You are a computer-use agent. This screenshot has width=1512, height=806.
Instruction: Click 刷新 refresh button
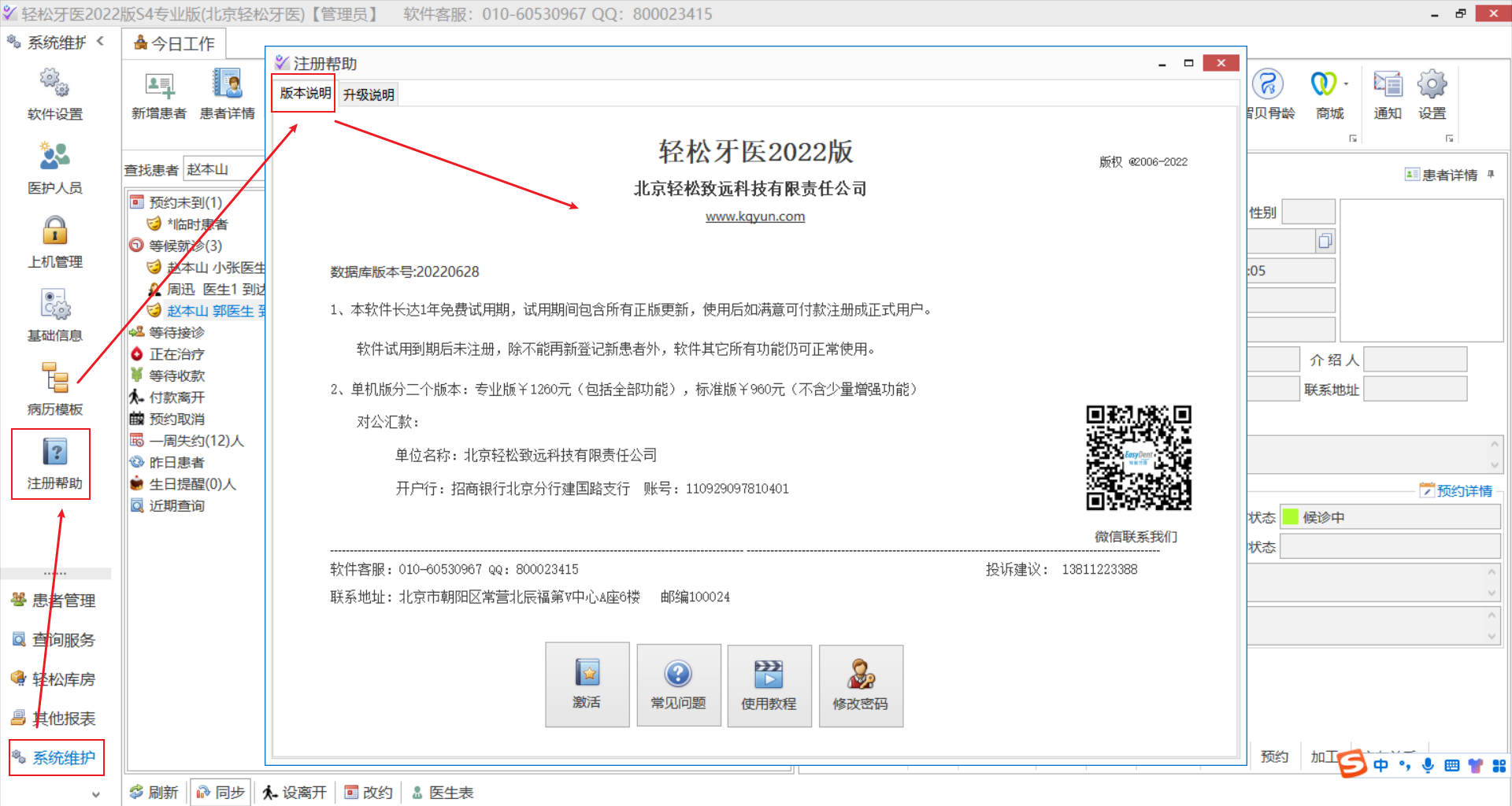click(x=154, y=792)
